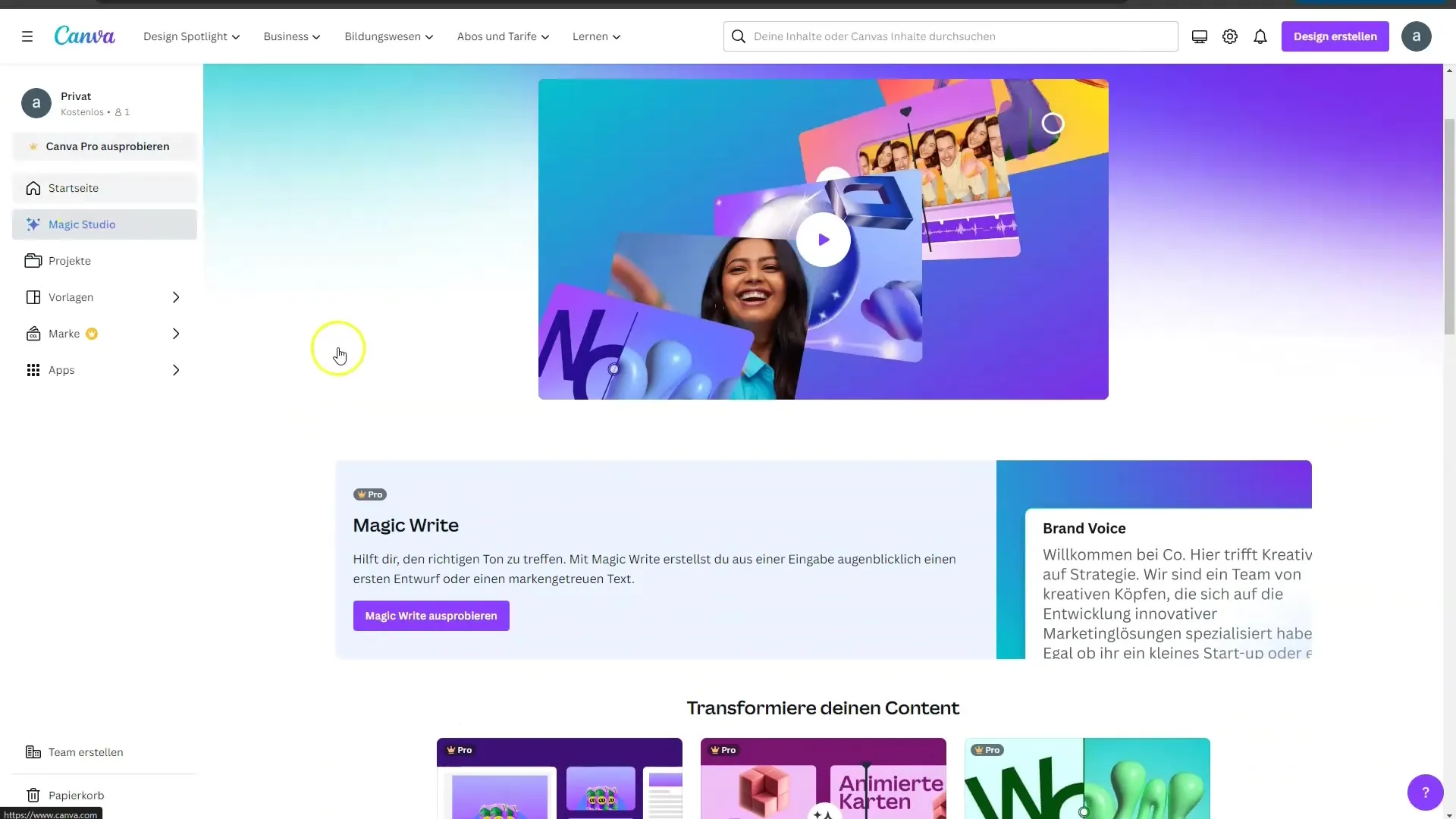The height and width of the screenshot is (819, 1456).
Task: Click the Marke sidebar icon
Action: [32, 333]
